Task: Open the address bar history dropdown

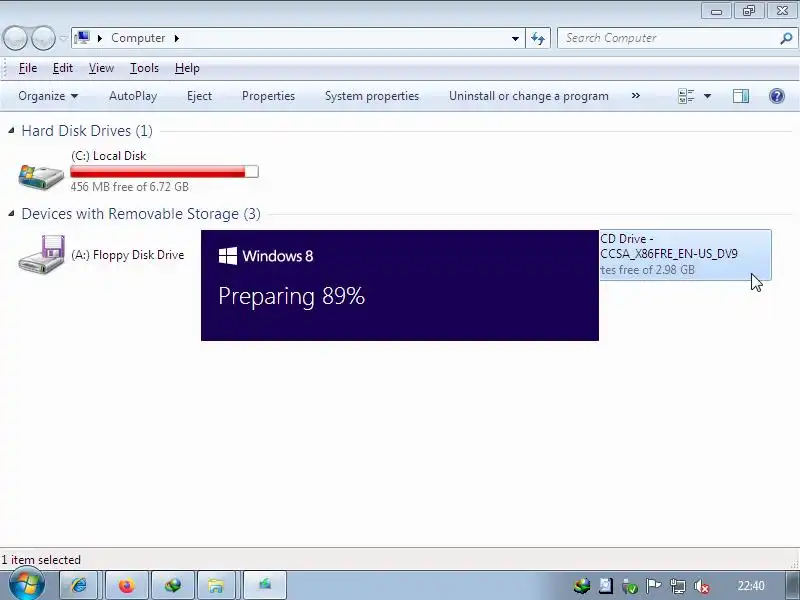Action: pyautogui.click(x=515, y=38)
